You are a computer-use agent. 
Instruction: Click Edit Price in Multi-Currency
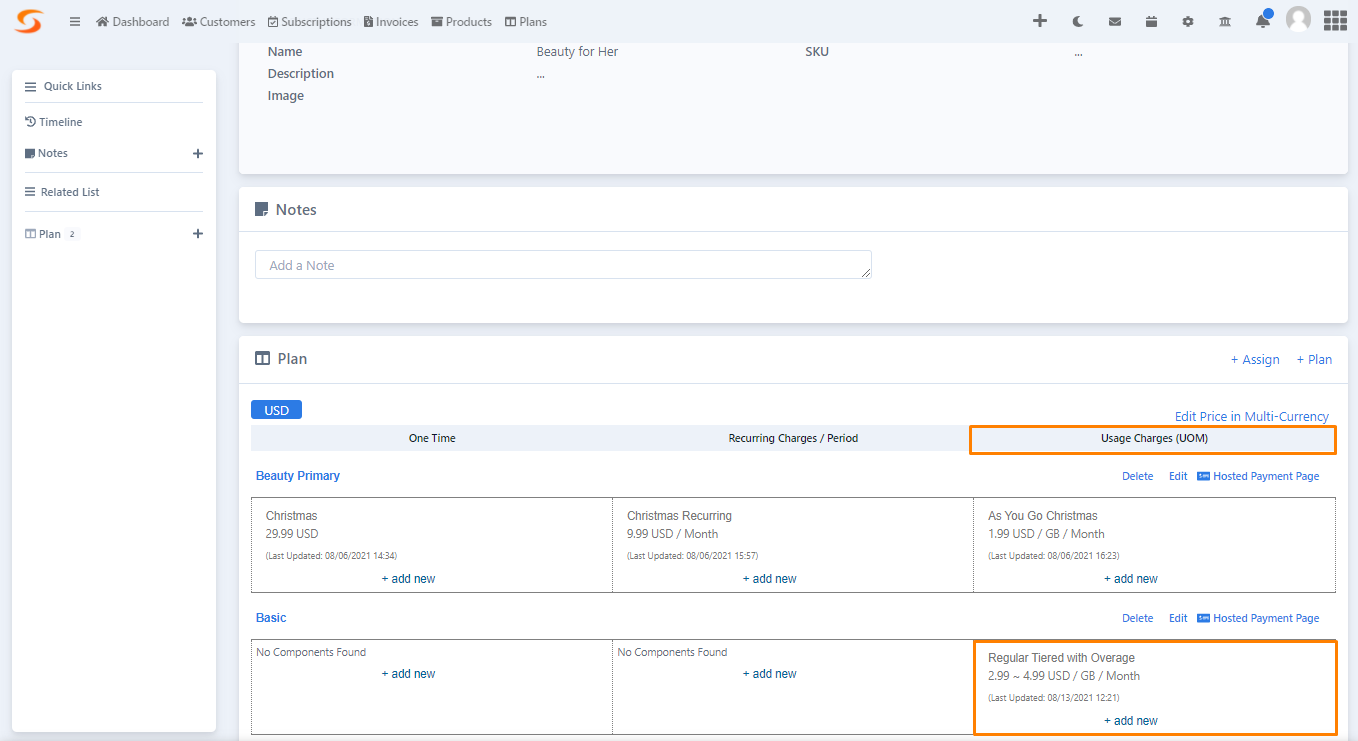click(1251, 416)
